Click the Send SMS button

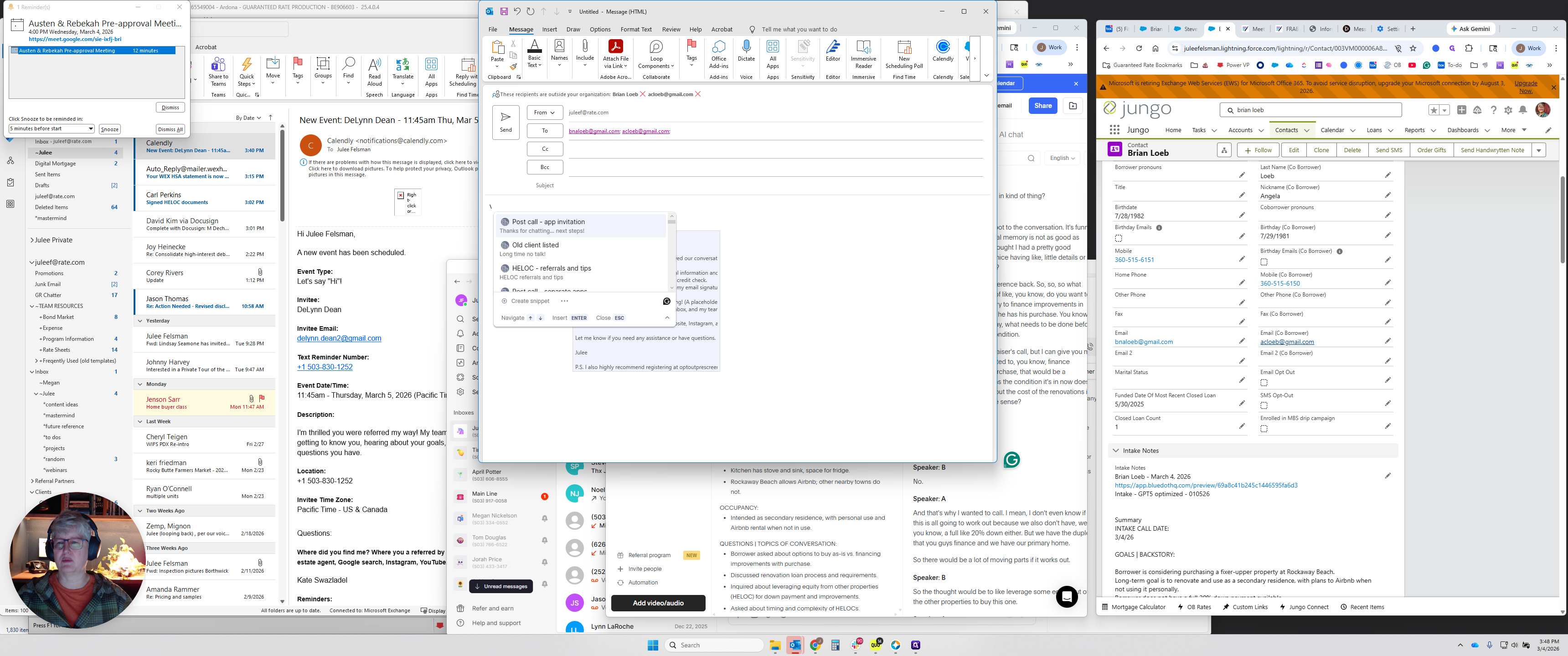[1388, 150]
